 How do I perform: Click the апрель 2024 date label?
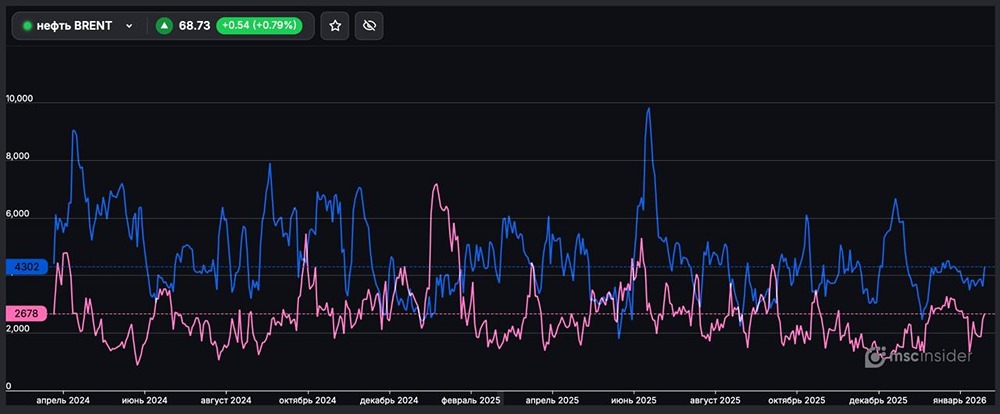[x=63, y=400]
